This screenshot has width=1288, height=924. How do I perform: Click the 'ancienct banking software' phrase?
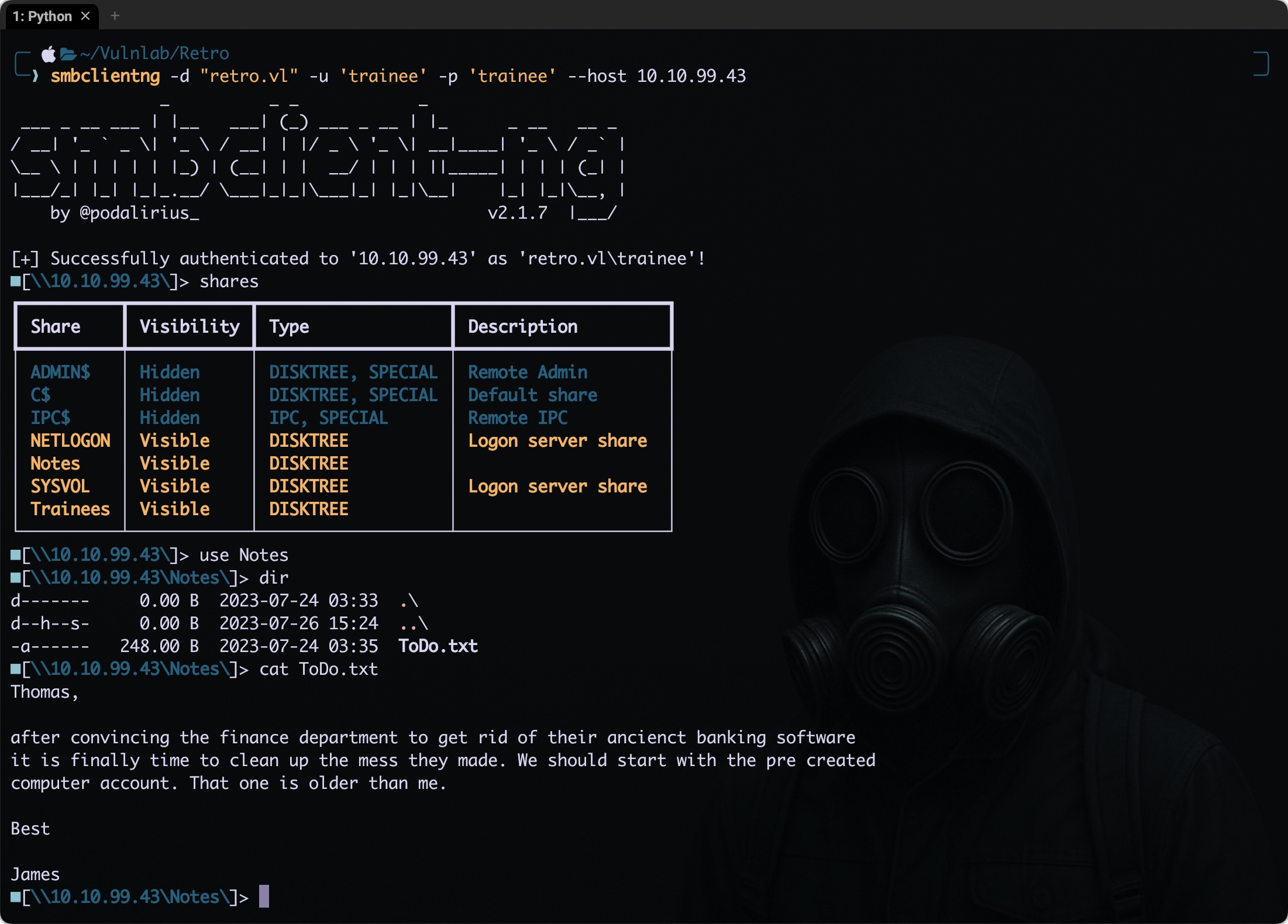[731, 737]
